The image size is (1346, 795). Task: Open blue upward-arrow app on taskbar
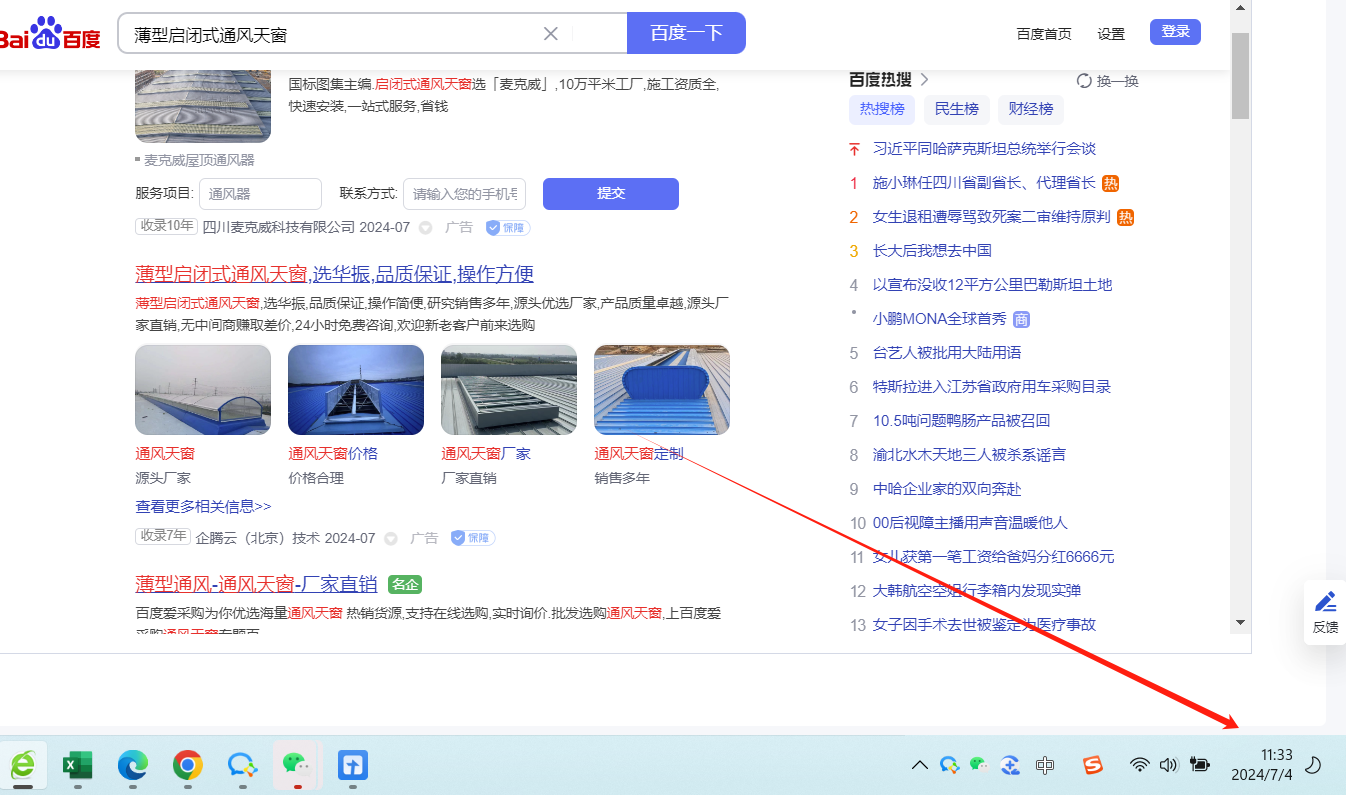coord(352,765)
